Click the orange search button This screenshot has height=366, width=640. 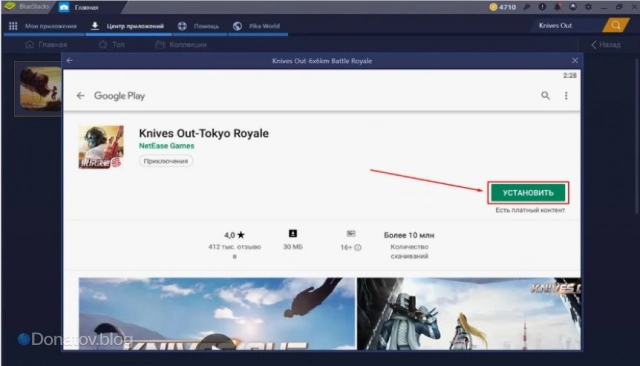tap(616, 25)
